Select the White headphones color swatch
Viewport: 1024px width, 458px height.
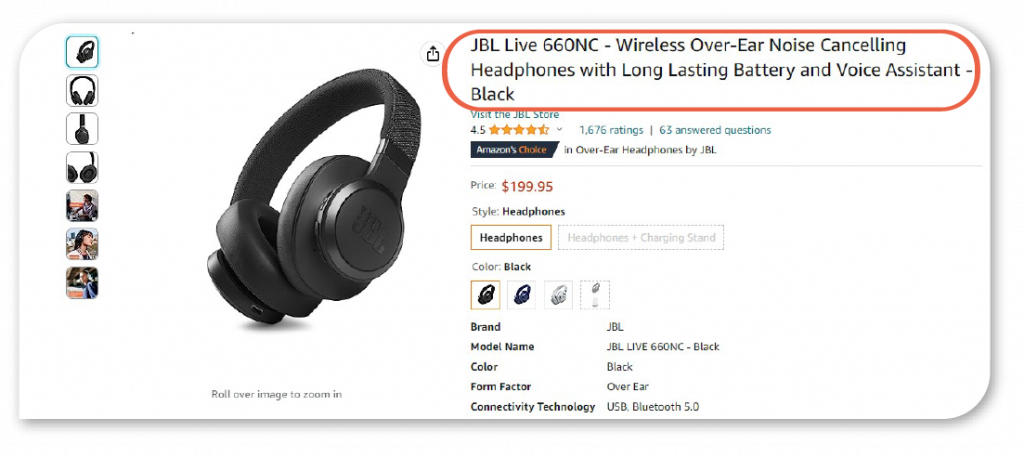[558, 295]
